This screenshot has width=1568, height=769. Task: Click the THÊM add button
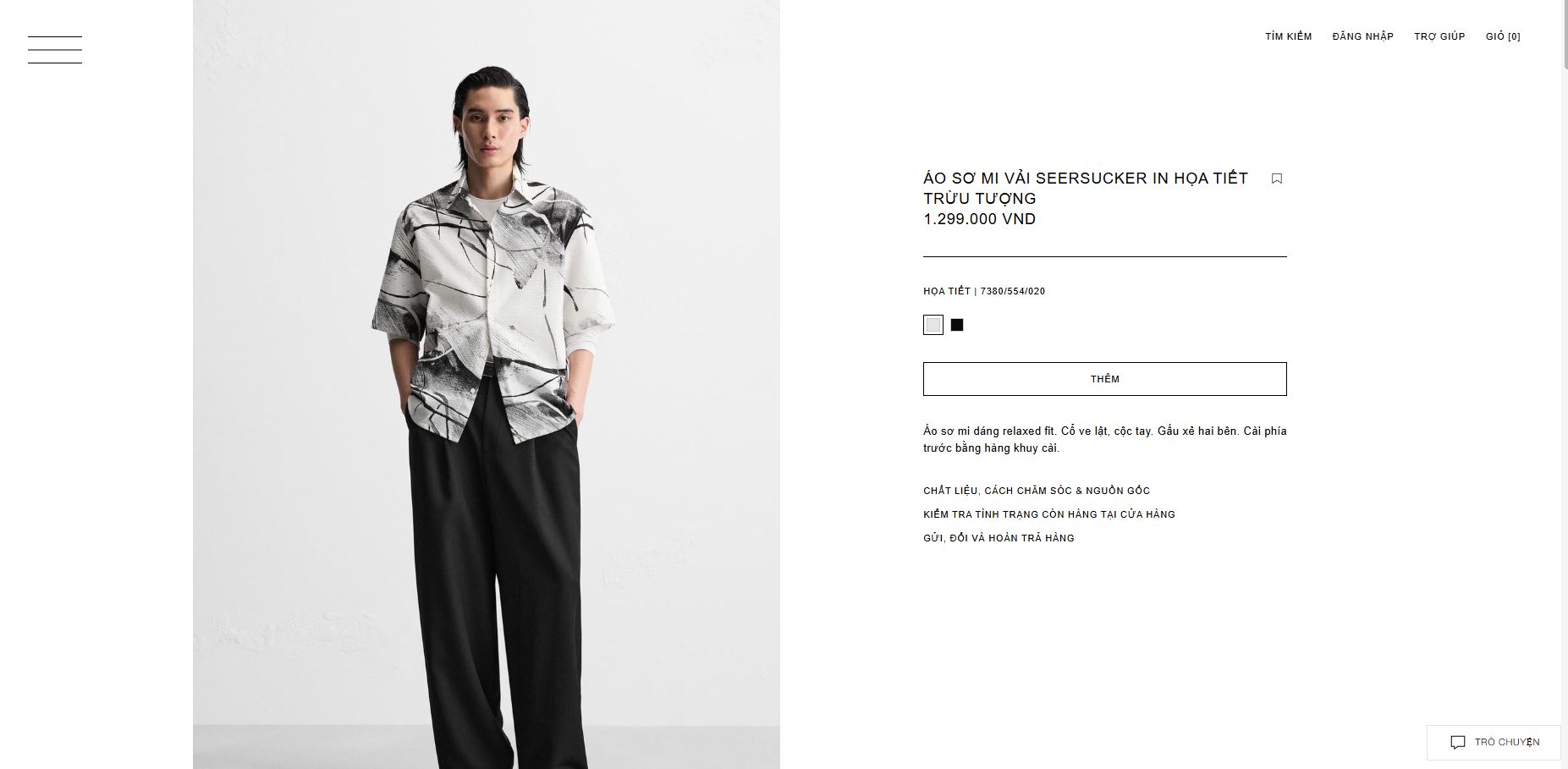tap(1105, 379)
